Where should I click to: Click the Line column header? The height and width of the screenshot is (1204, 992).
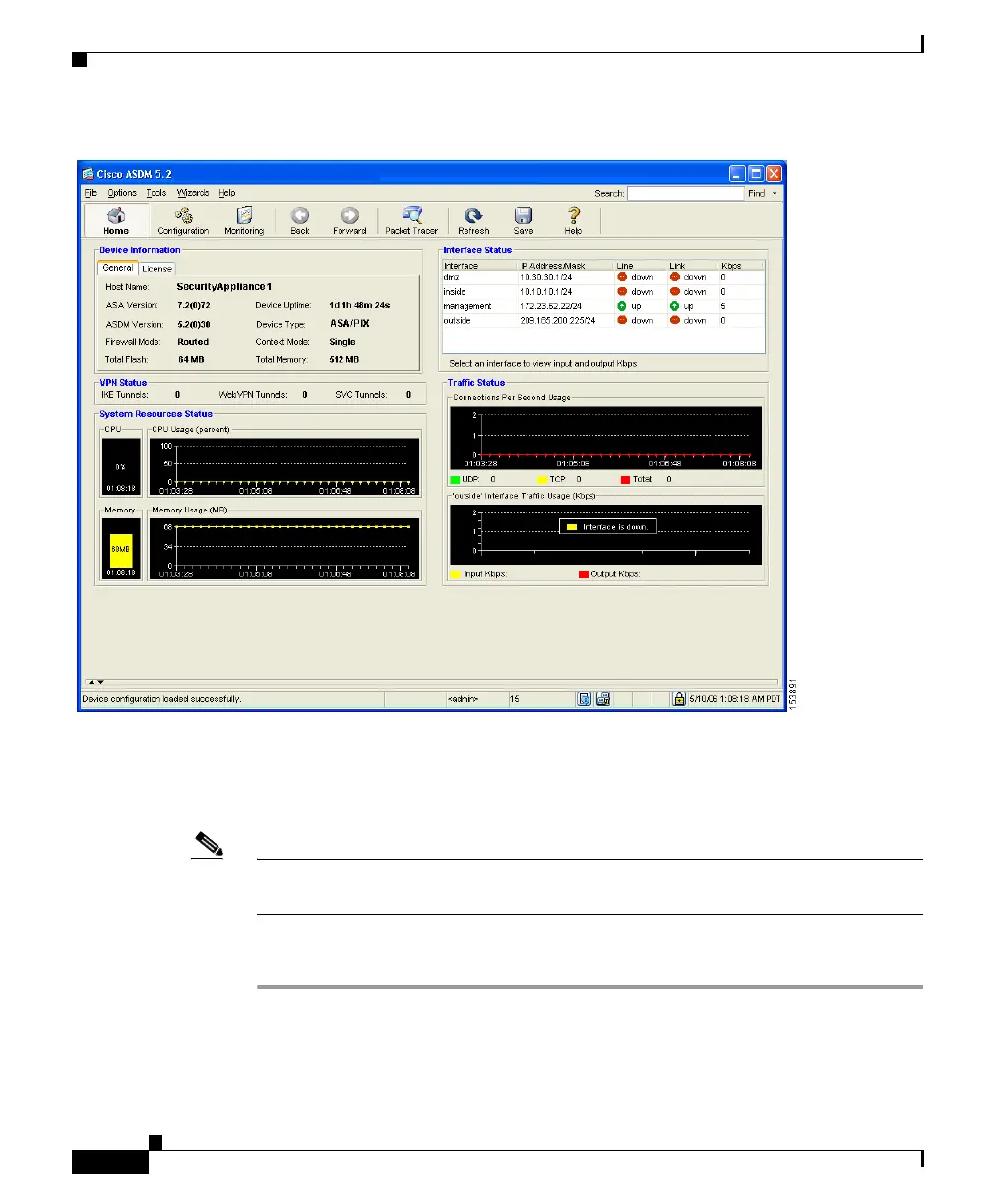pos(641,266)
